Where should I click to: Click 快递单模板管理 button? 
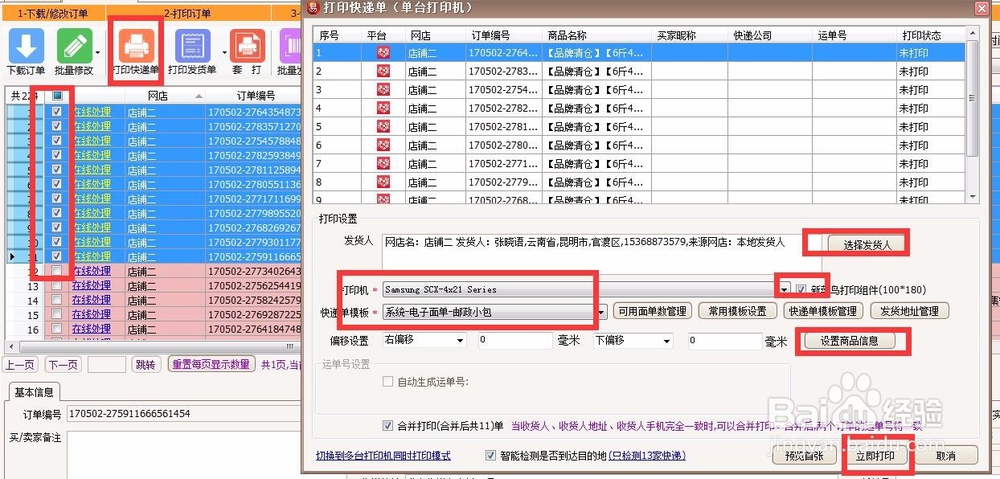(823, 311)
